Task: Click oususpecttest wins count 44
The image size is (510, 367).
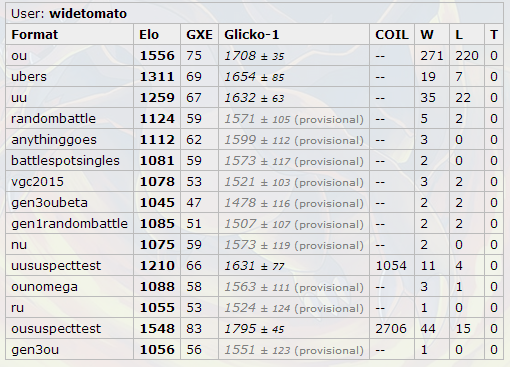Action: tap(428, 329)
